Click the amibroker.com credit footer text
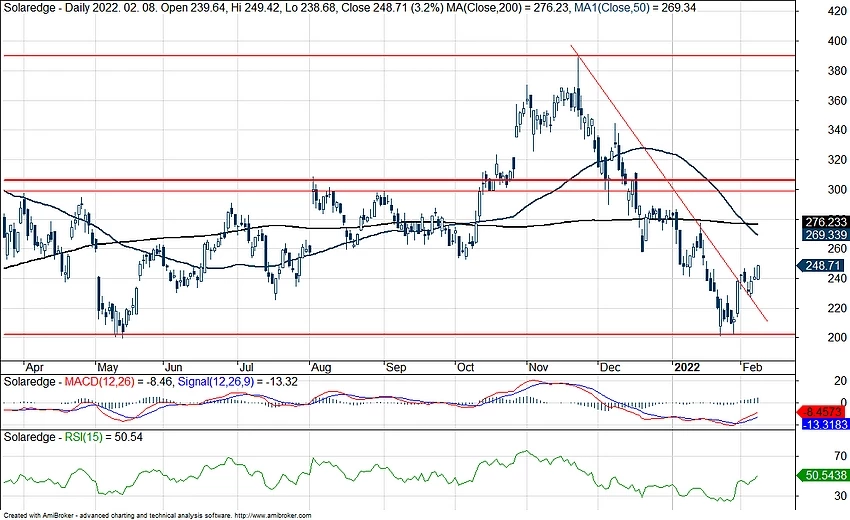 (157, 516)
